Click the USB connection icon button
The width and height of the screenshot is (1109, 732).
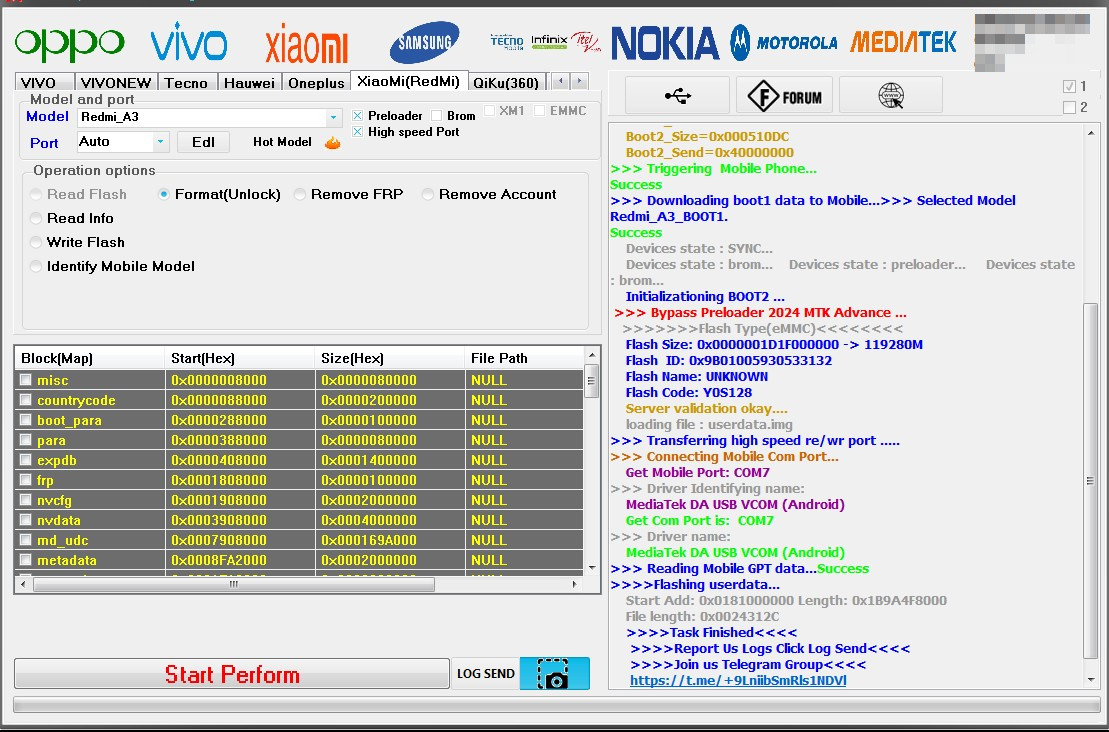pos(678,95)
